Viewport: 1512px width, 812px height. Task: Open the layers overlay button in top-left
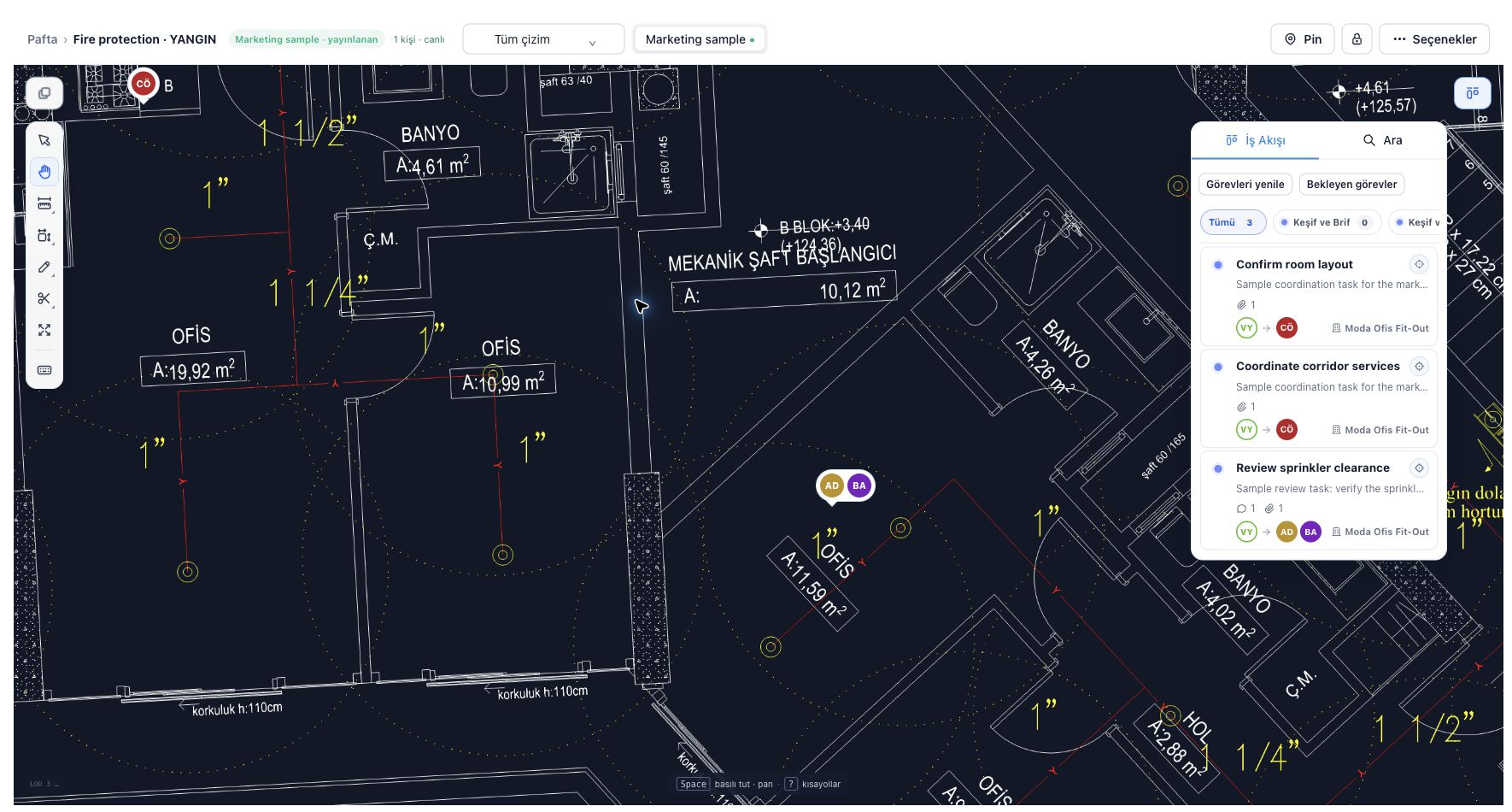pos(44,93)
